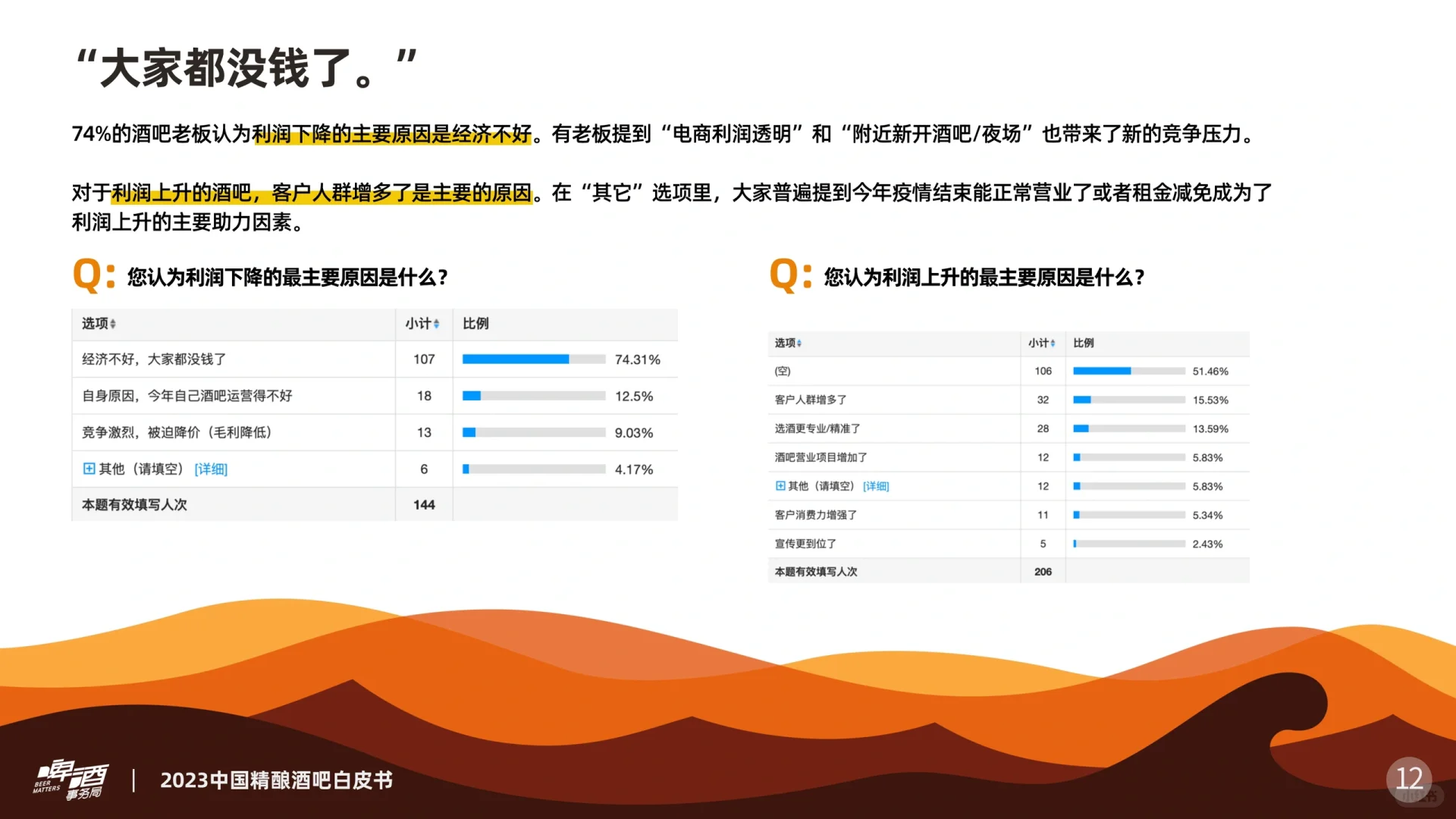Click the sort icon next to right table 小计
This screenshot has width=1456, height=819.
pos(1053,344)
